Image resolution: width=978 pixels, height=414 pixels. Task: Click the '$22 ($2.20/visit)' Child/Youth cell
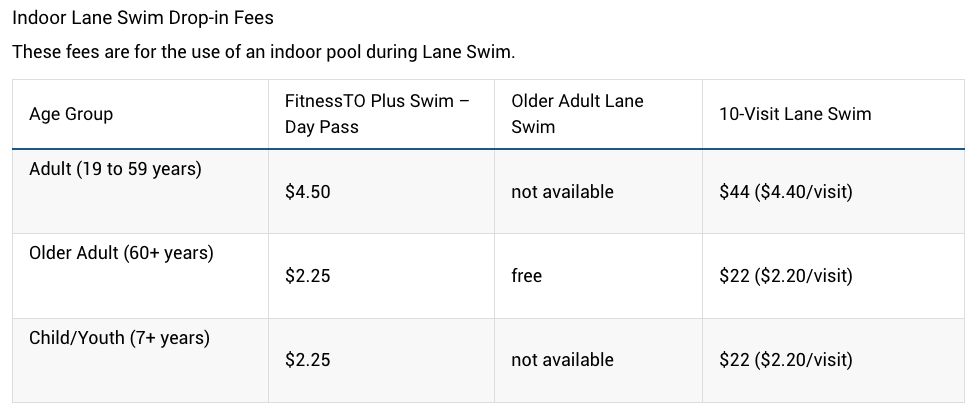[x=786, y=360]
